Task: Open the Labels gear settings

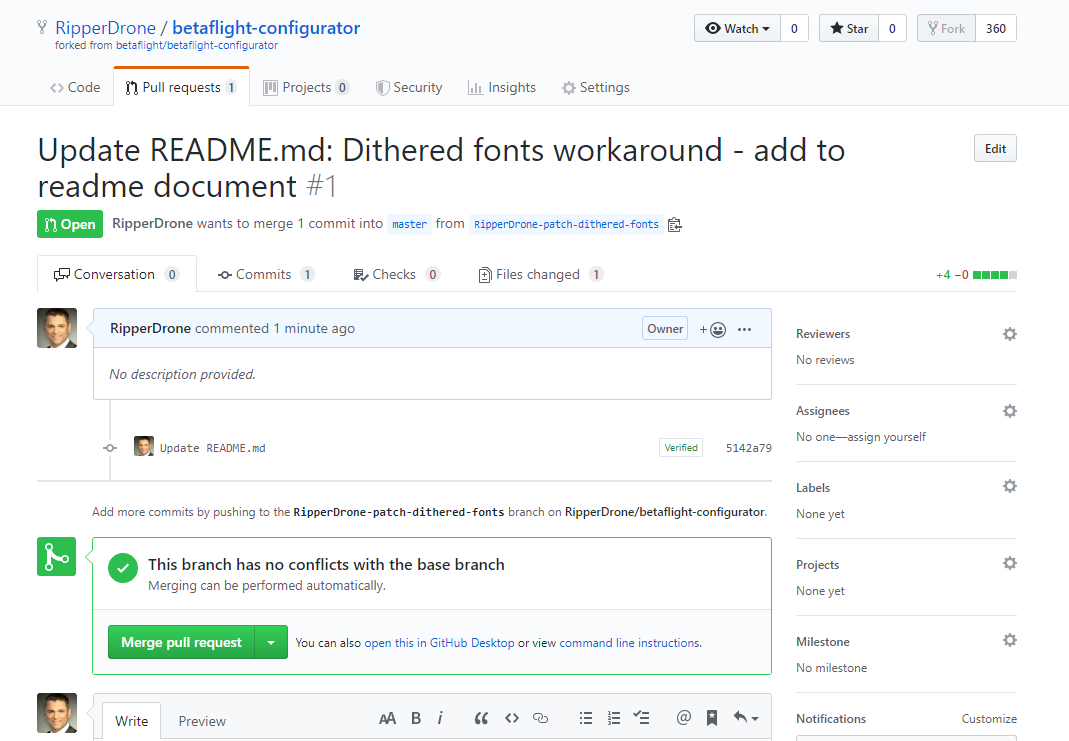Action: (x=1010, y=486)
